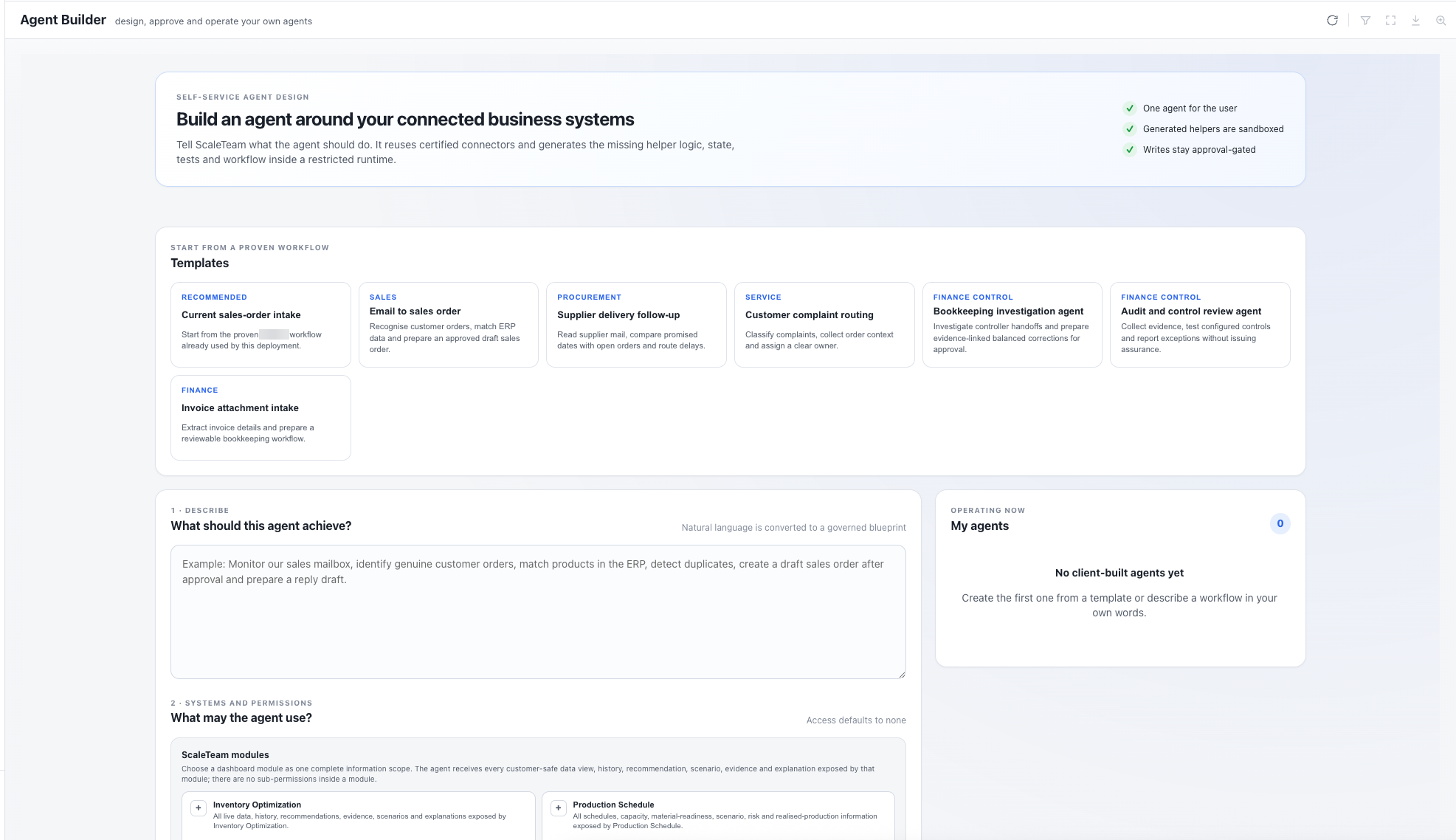The height and width of the screenshot is (840, 1456).
Task: Select the Invoice attachment intake template
Action: [261, 418]
